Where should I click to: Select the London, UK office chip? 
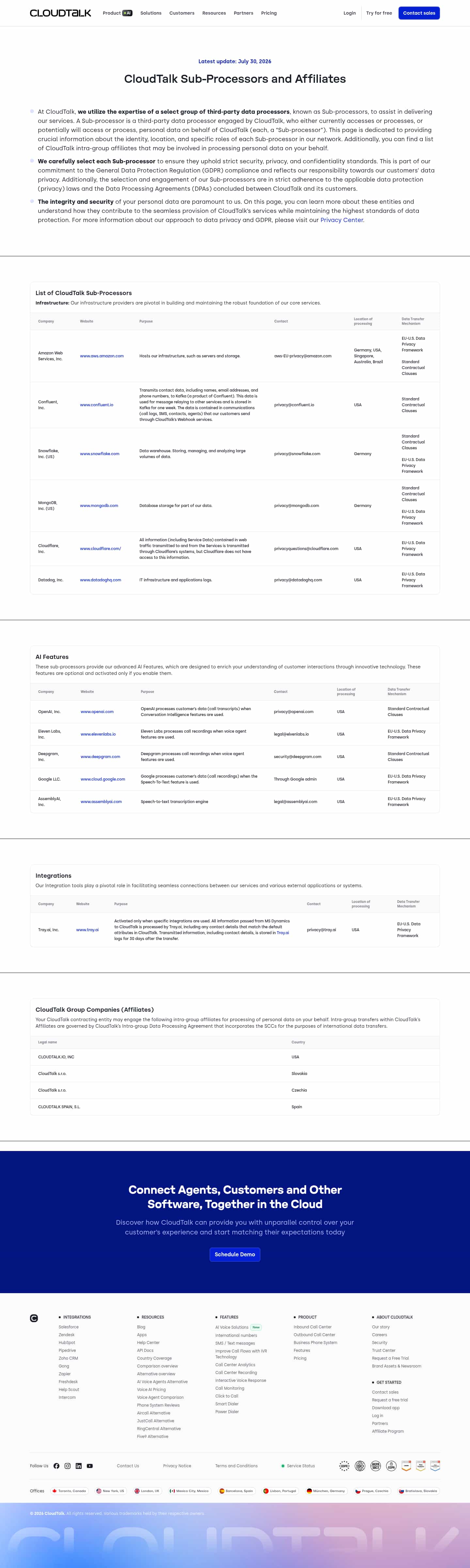point(147,1491)
